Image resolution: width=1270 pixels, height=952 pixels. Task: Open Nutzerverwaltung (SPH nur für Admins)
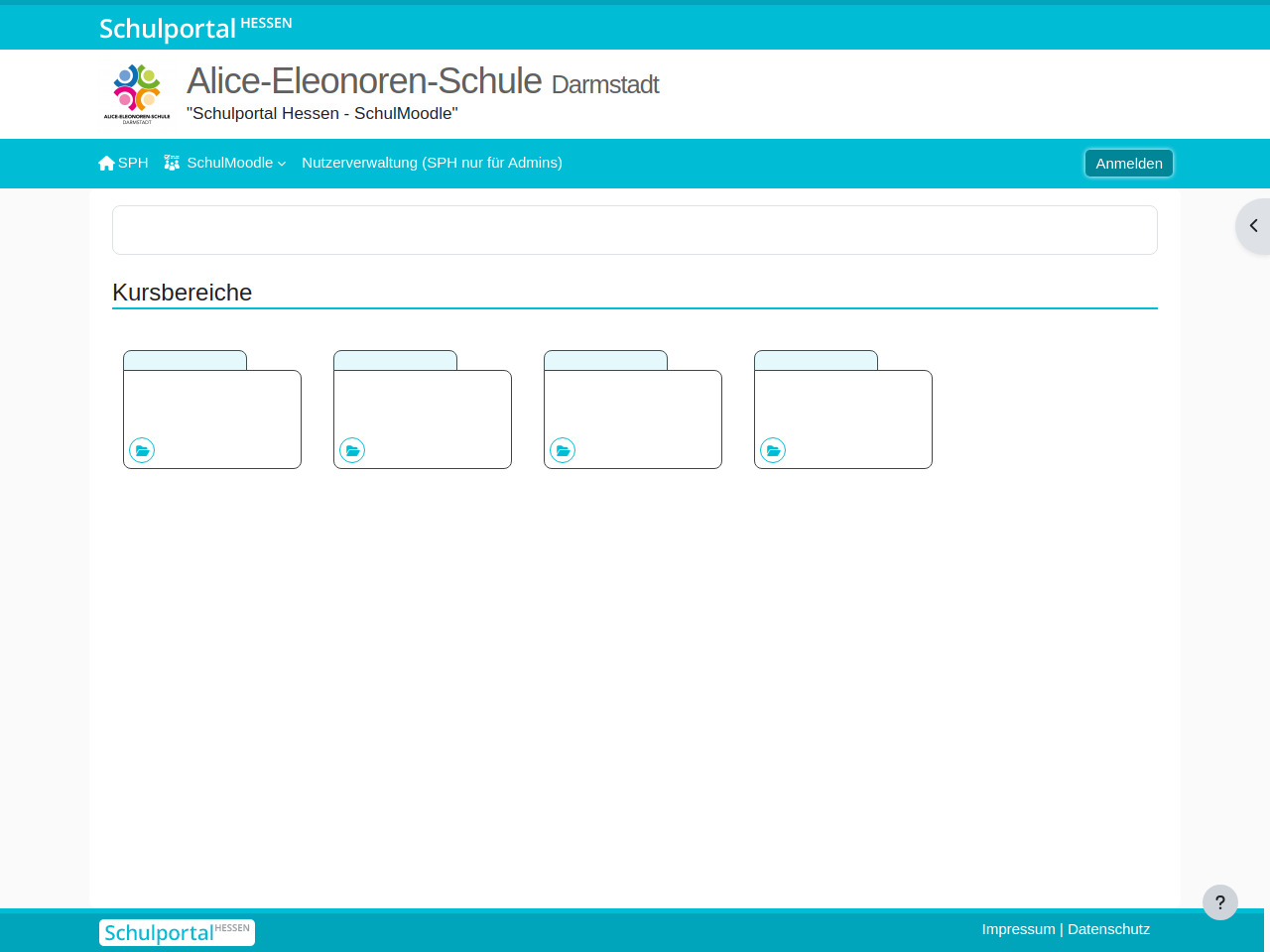432,163
